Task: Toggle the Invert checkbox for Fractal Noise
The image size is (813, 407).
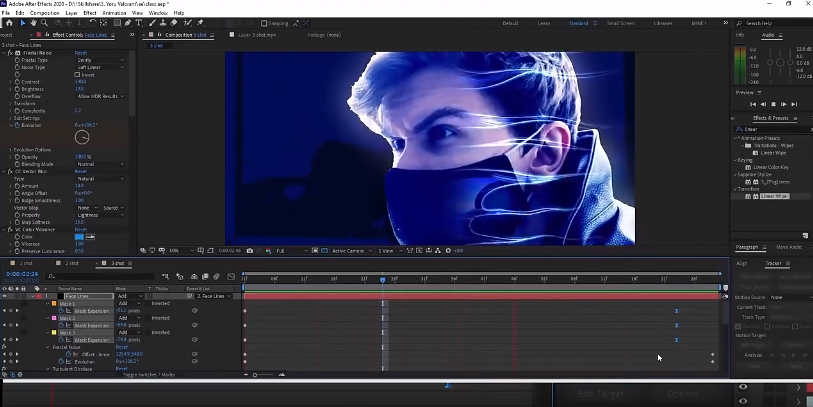Action: [x=79, y=74]
